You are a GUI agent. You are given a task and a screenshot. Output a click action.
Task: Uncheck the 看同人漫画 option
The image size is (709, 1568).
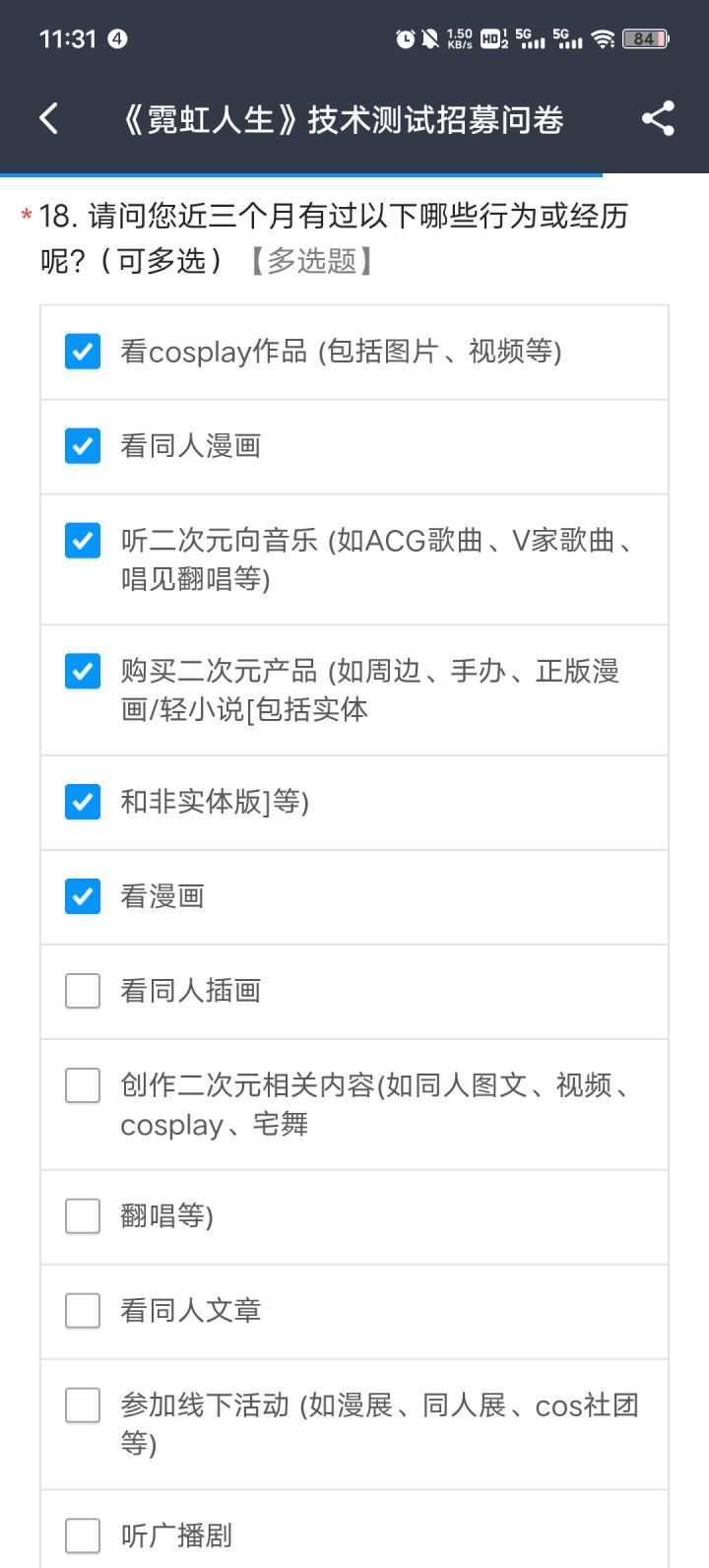pyautogui.click(x=83, y=446)
